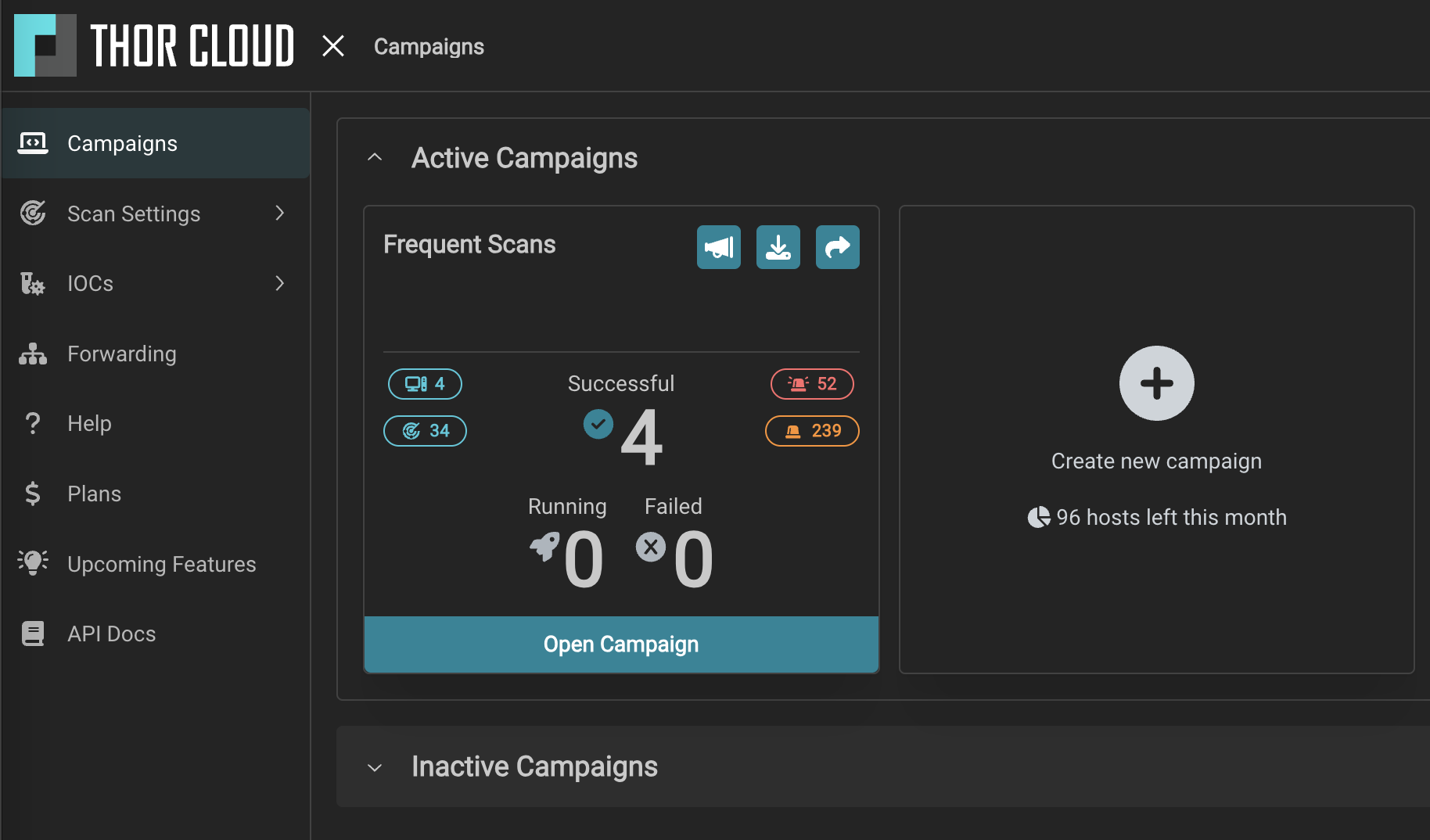Click the plus icon to create campaign

[1155, 383]
